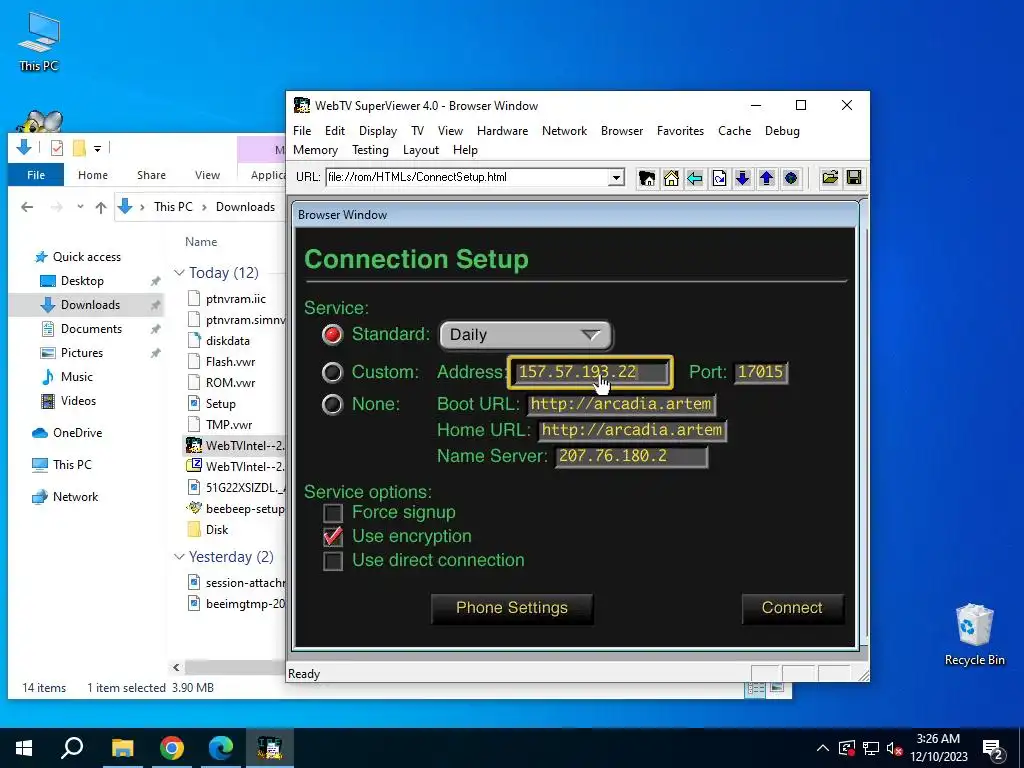Open the Cache menu

735,131
